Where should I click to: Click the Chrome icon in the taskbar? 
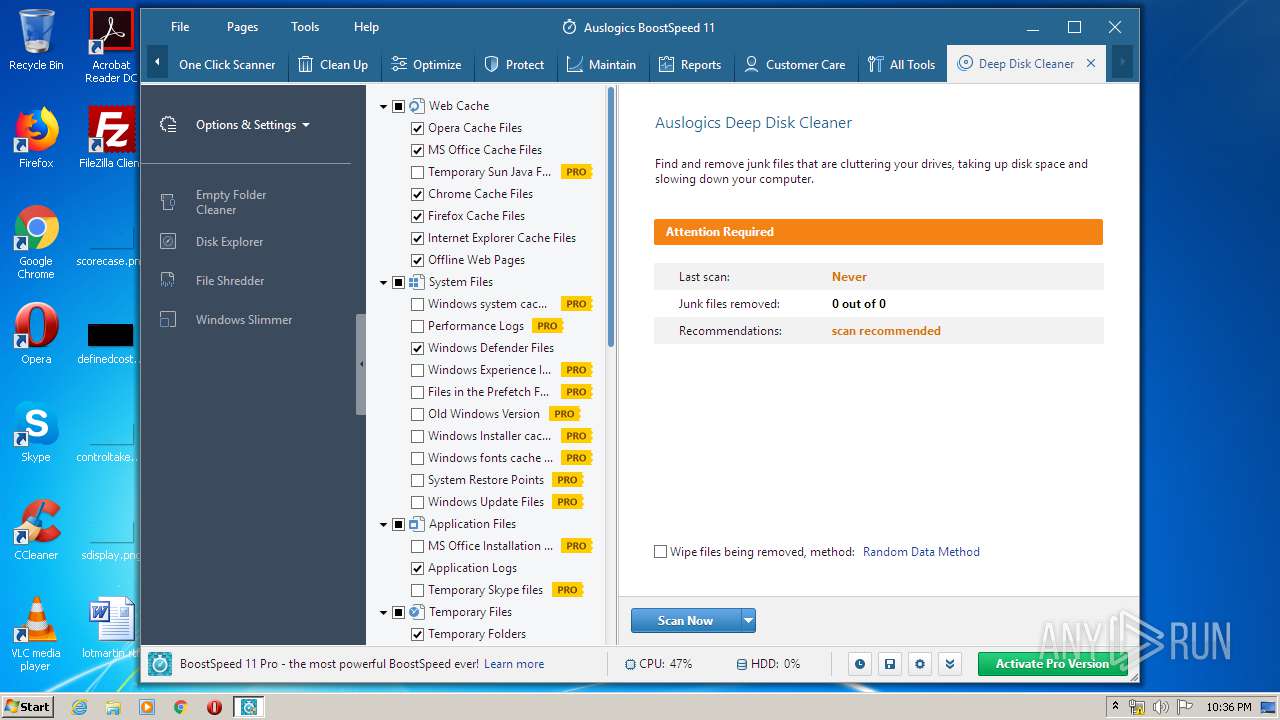click(180, 707)
